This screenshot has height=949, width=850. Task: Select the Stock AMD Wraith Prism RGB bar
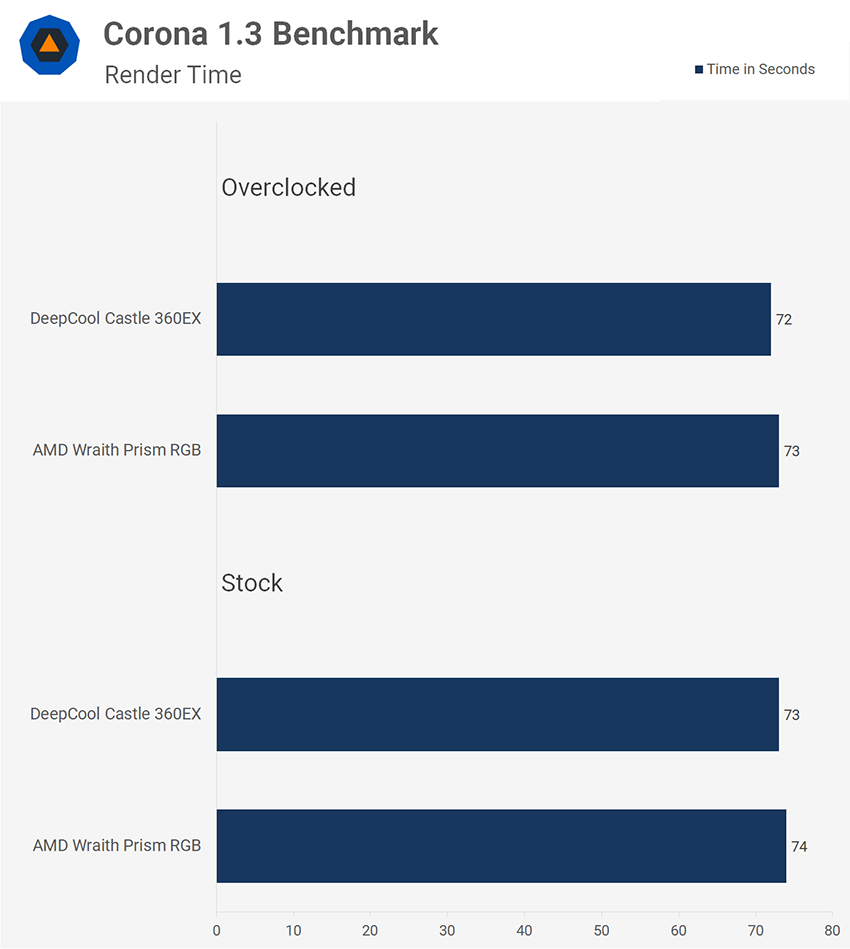click(x=501, y=846)
